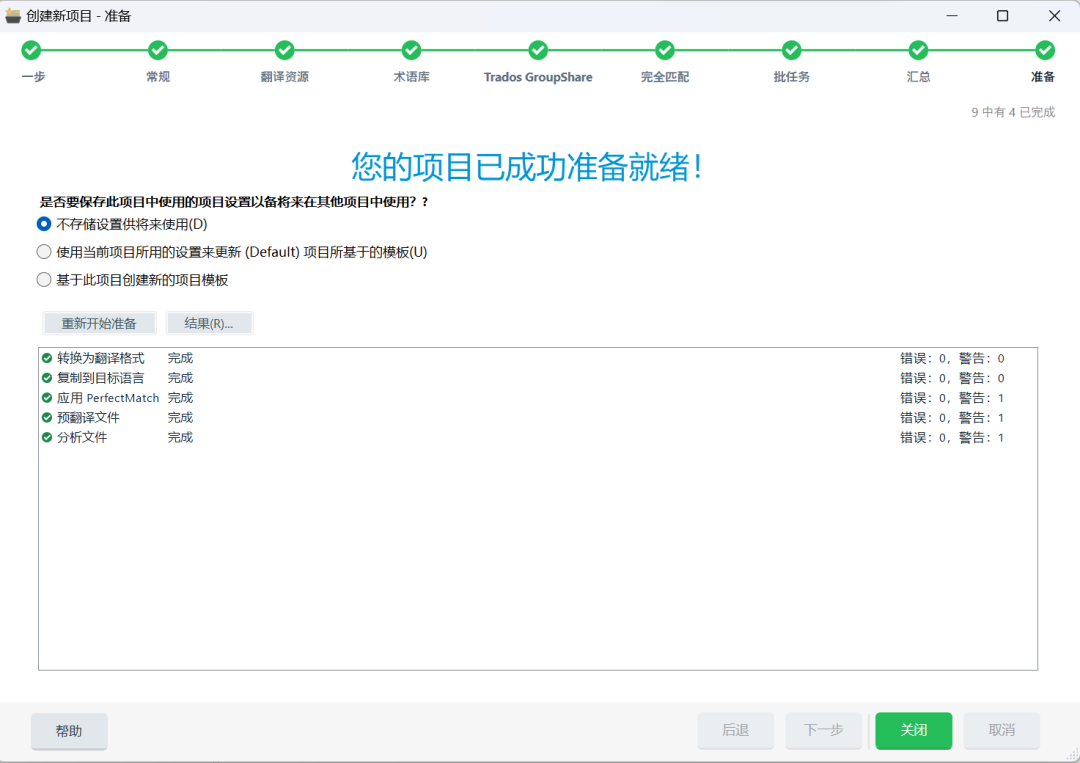Viewport: 1080px width, 763px height.
Task: Click the 汇总 step checkmark icon
Action: [x=918, y=49]
